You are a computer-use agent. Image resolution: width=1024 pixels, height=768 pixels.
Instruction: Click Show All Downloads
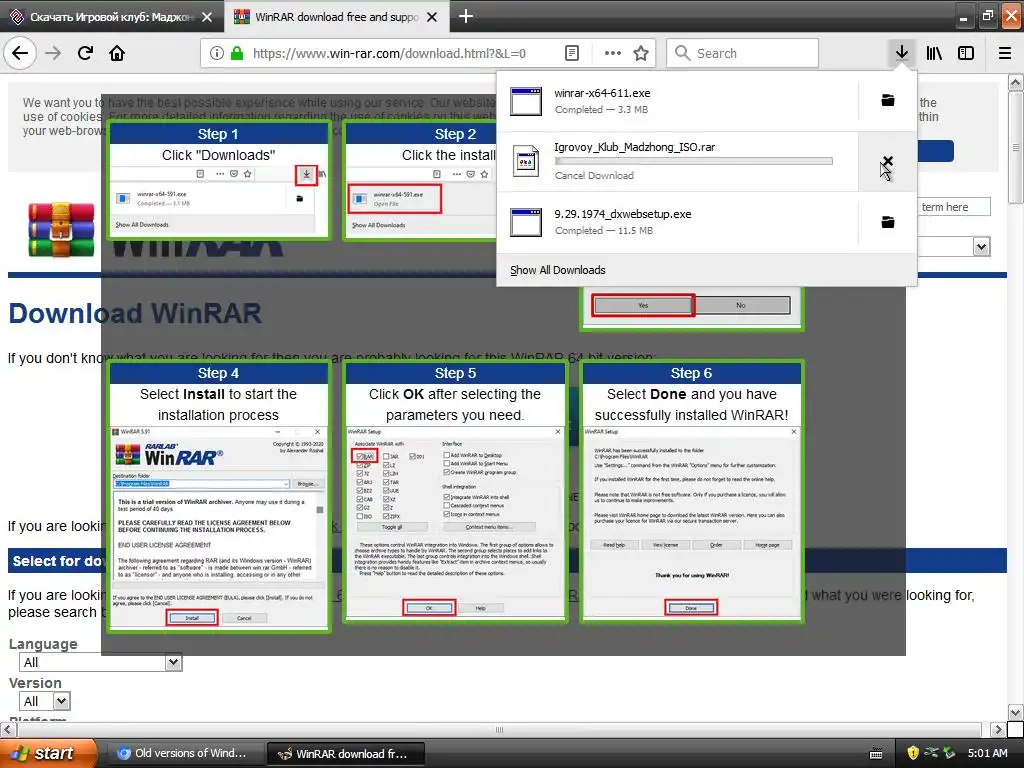click(x=558, y=270)
